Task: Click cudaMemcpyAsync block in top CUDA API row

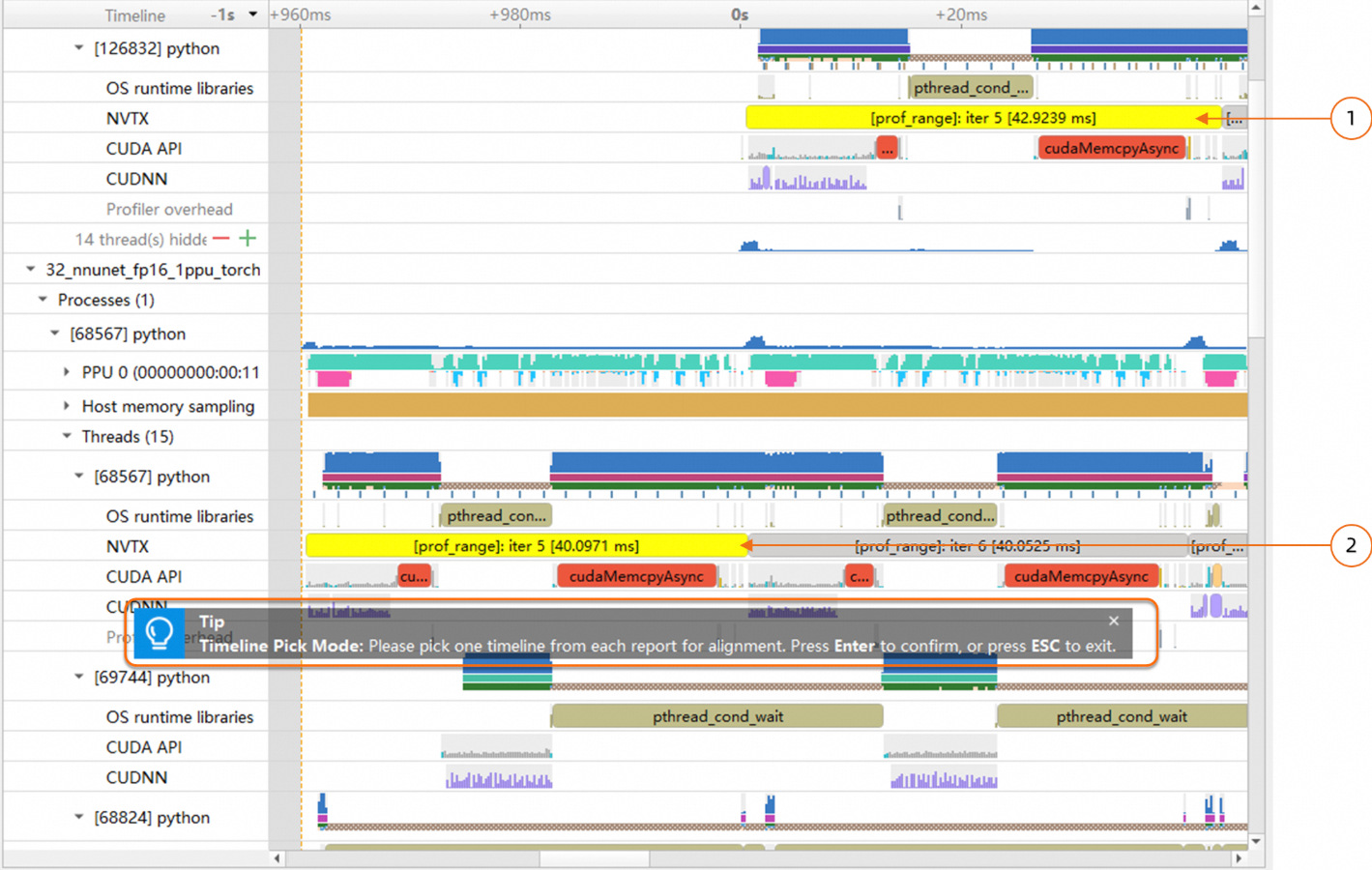Action: point(1111,148)
